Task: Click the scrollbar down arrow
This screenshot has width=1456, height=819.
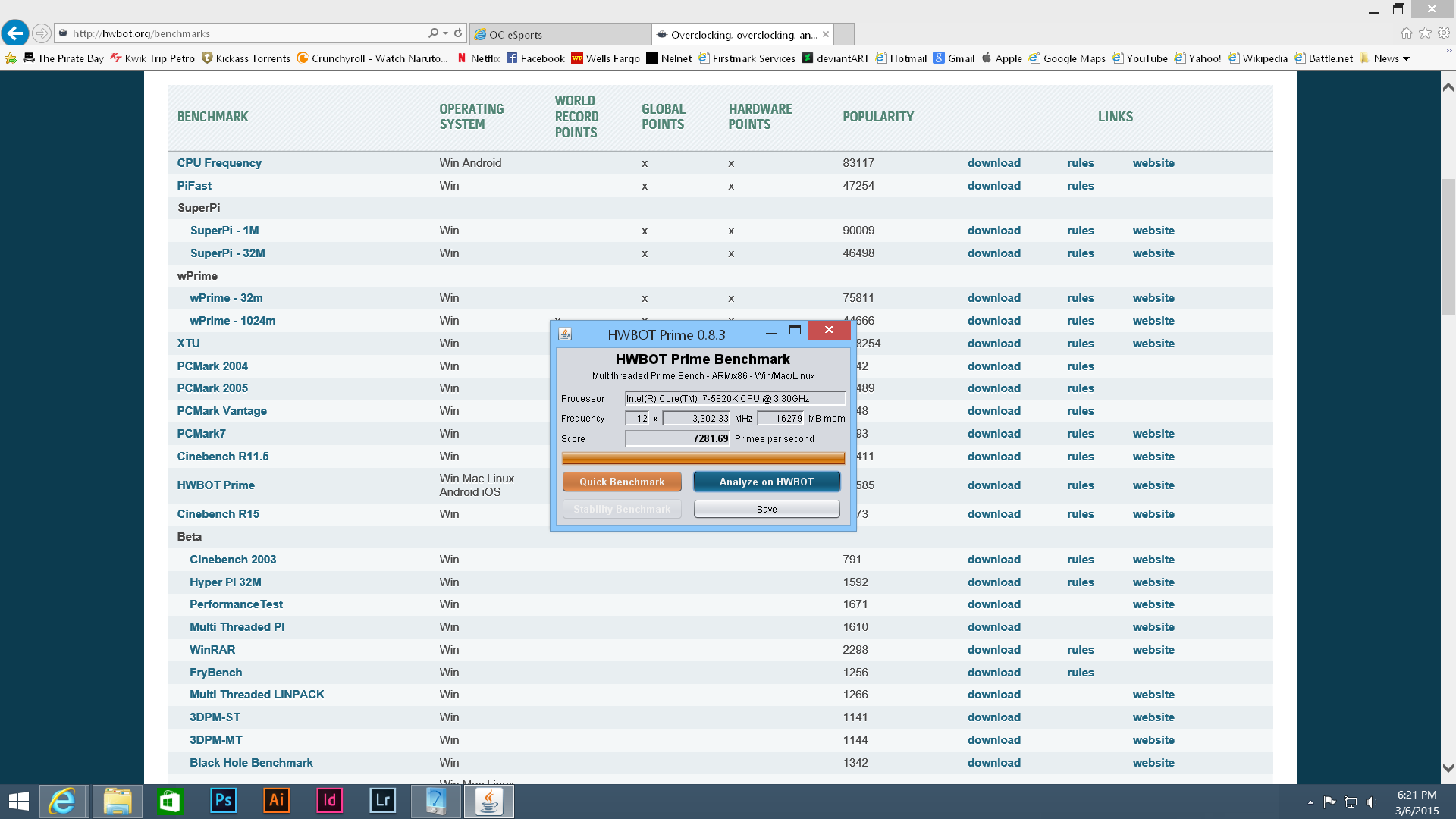Action: coord(1448,768)
